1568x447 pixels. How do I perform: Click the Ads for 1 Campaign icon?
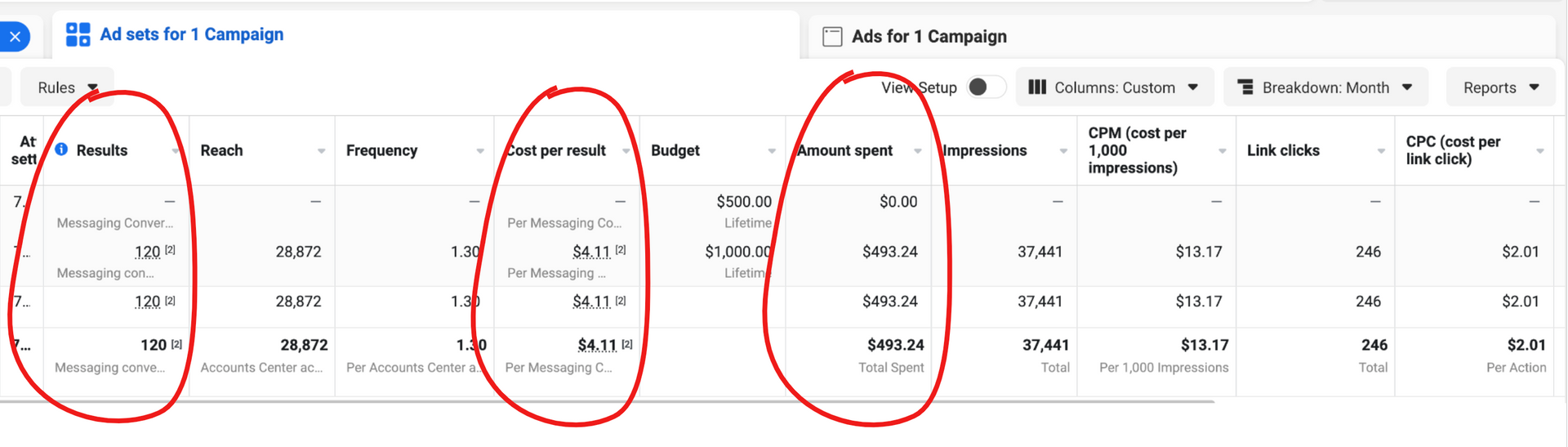click(x=832, y=37)
